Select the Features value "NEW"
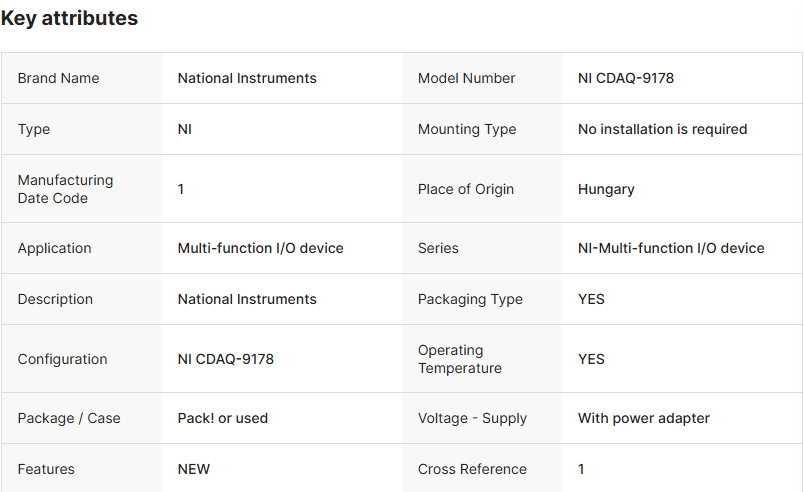This screenshot has width=804, height=492. pos(194,469)
